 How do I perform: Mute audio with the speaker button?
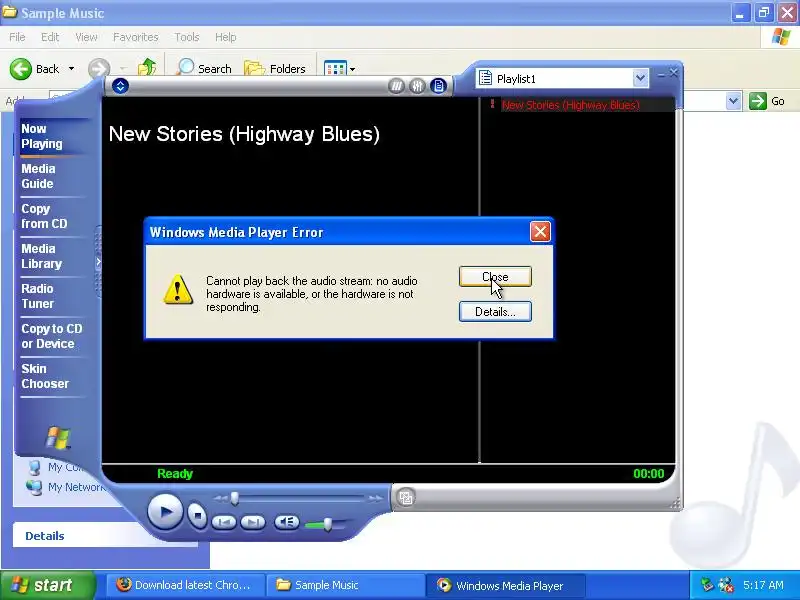(x=287, y=522)
